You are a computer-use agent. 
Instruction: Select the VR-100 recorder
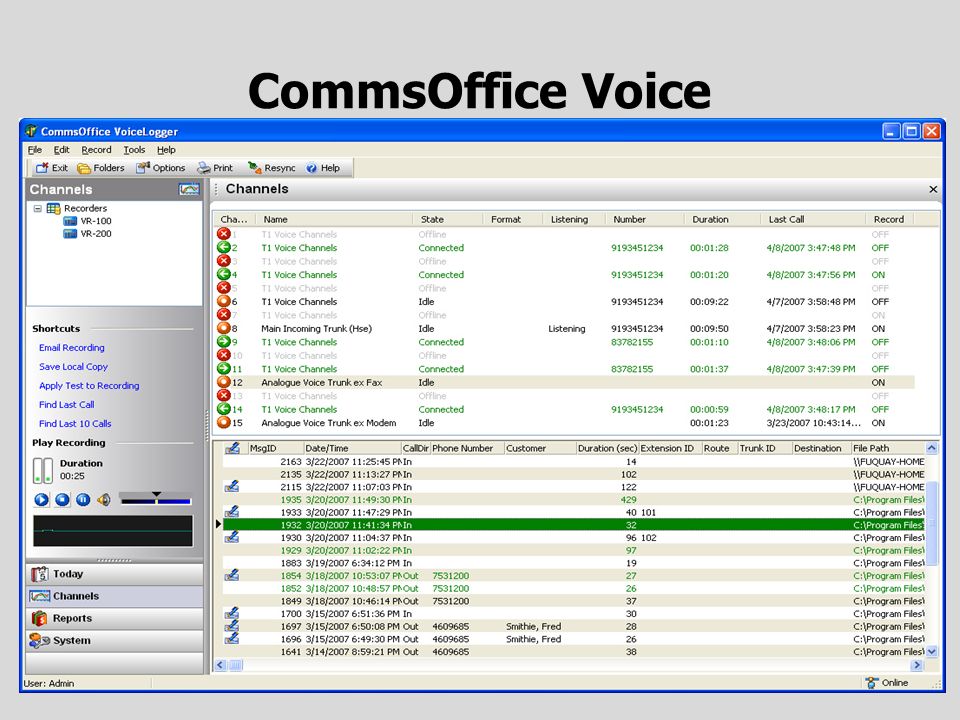pyautogui.click(x=87, y=221)
